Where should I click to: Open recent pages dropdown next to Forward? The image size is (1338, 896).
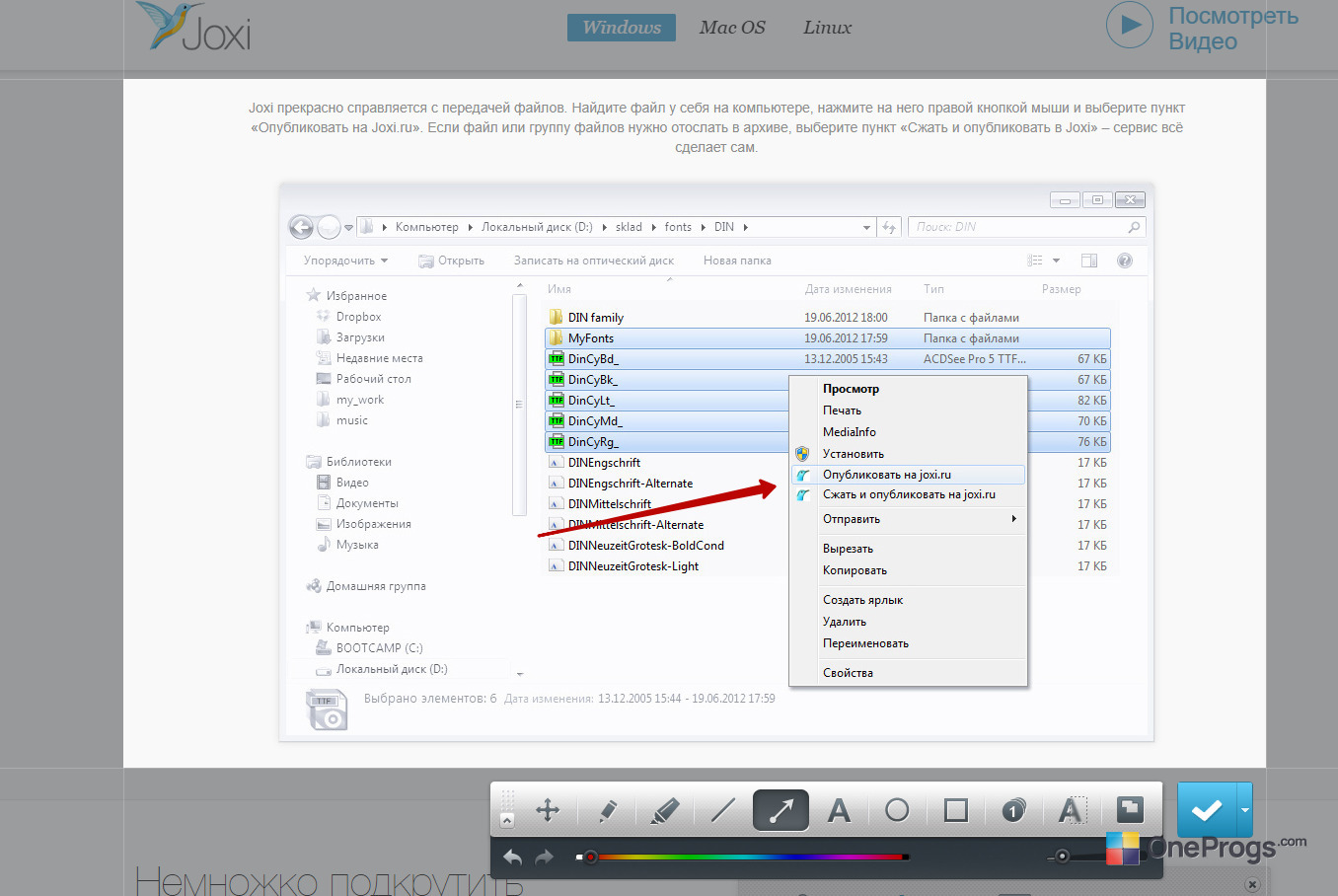click(x=348, y=227)
